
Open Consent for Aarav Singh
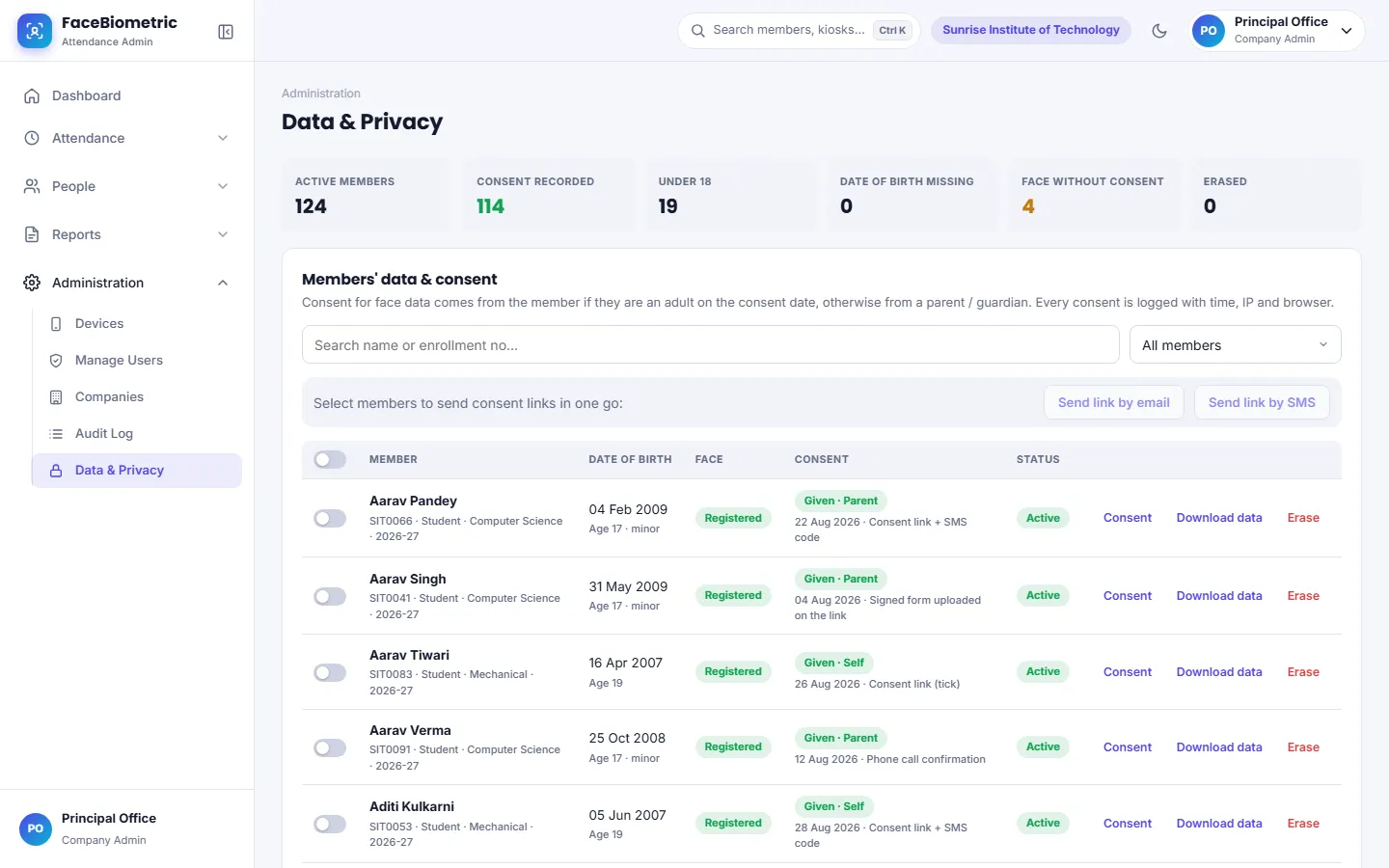[1128, 596]
